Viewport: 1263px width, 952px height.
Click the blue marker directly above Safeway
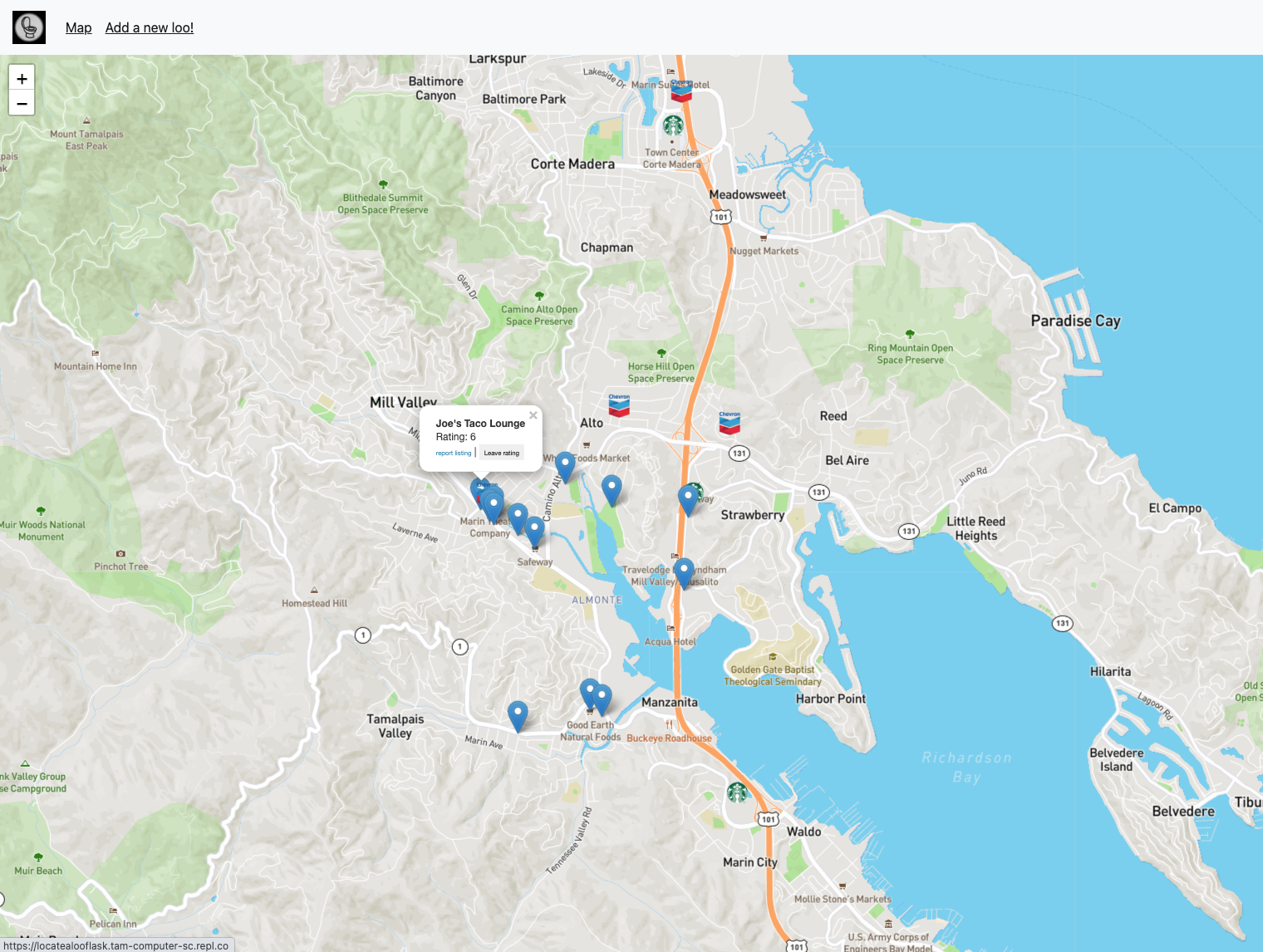(534, 531)
